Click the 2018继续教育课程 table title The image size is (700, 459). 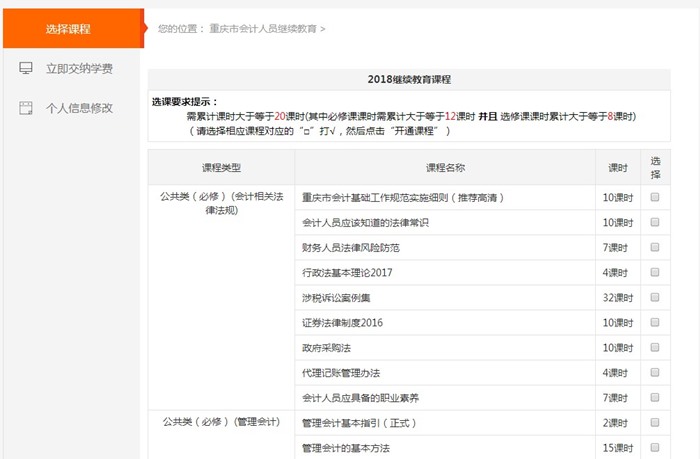click(x=409, y=79)
